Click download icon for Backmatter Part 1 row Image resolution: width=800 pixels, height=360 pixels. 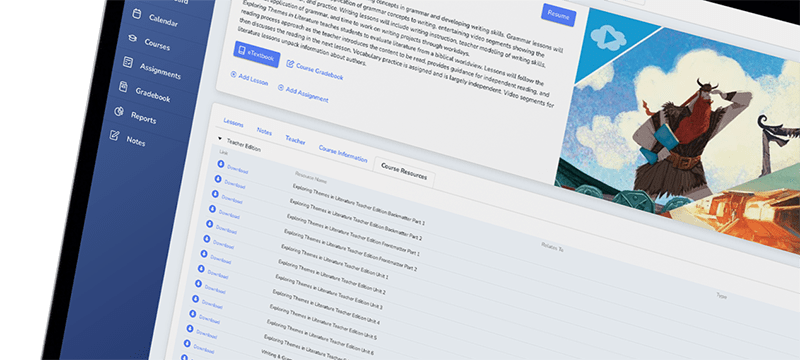pyautogui.click(x=221, y=164)
